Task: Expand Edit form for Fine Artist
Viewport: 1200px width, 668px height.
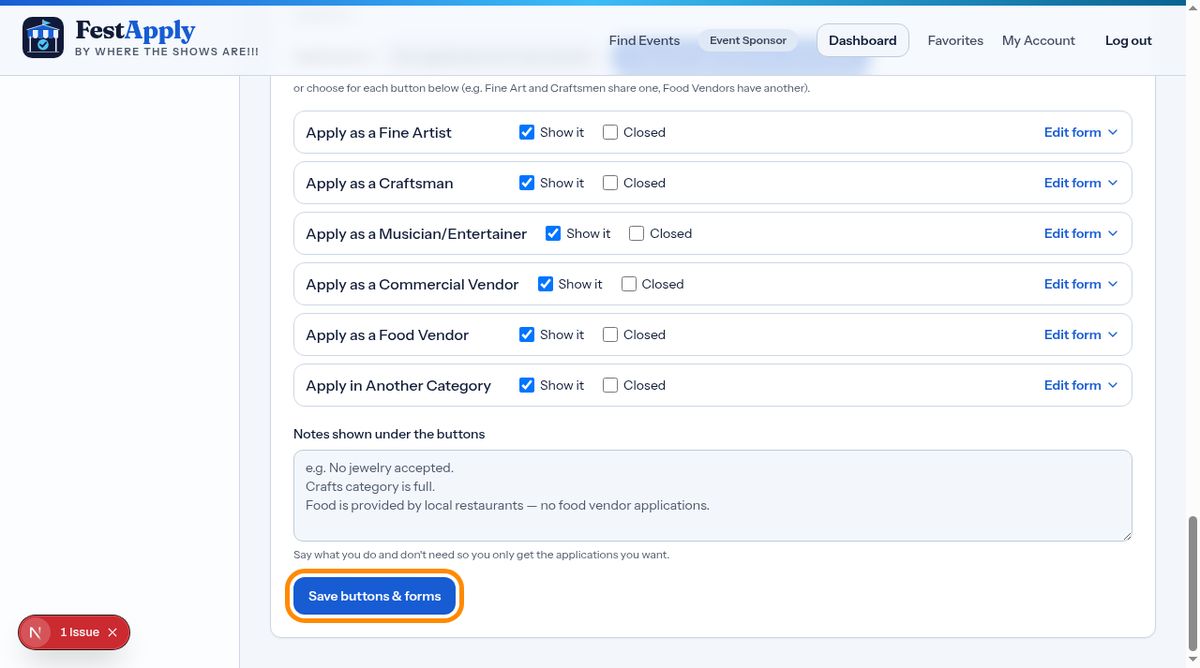Action: [x=1080, y=132]
